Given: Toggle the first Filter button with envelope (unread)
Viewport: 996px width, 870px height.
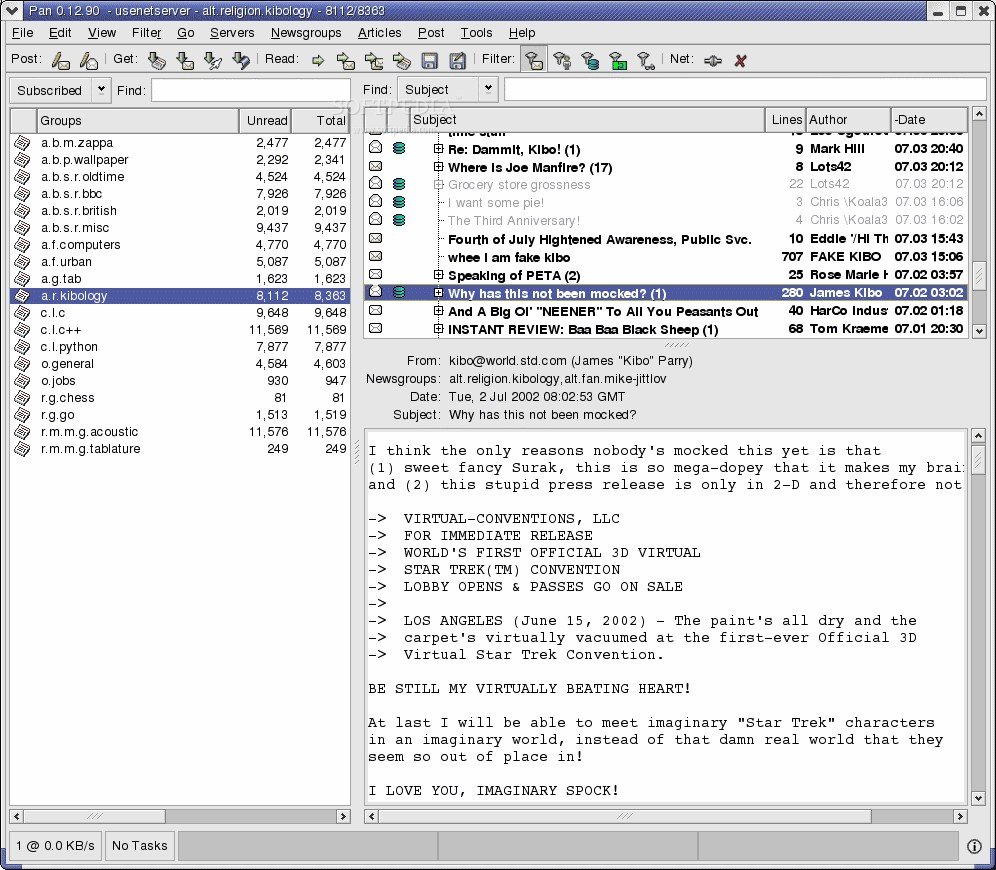Looking at the screenshot, I should point(534,60).
